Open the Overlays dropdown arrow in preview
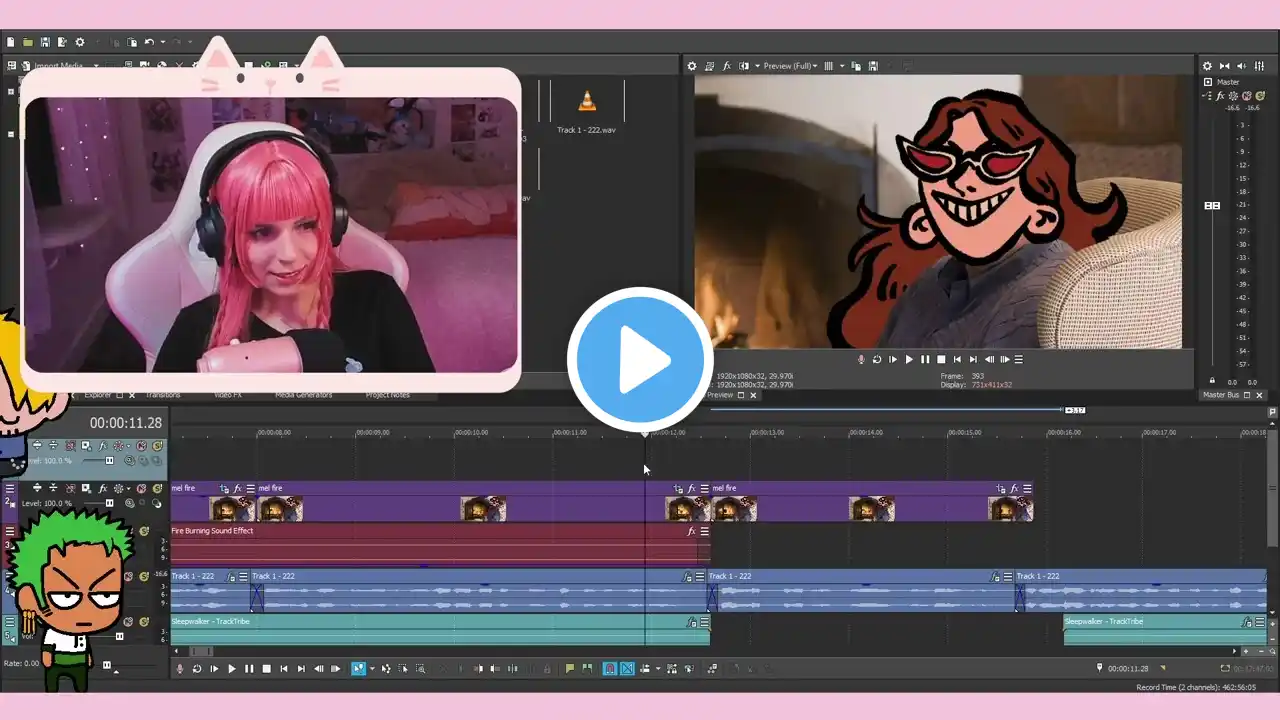The image size is (1280, 720). click(x=842, y=66)
